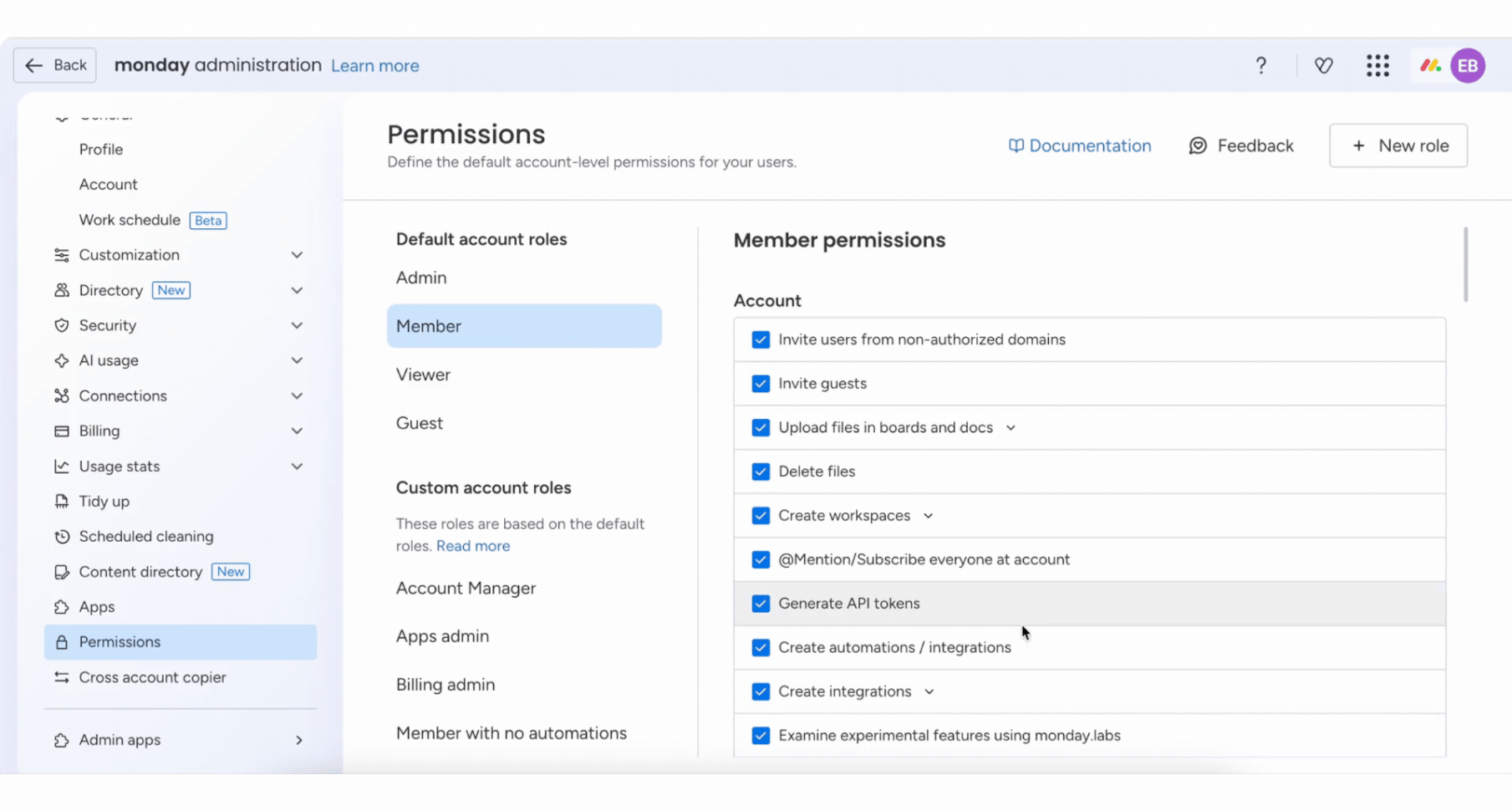
Task: Click the Tidy up icon
Action: coord(62,501)
